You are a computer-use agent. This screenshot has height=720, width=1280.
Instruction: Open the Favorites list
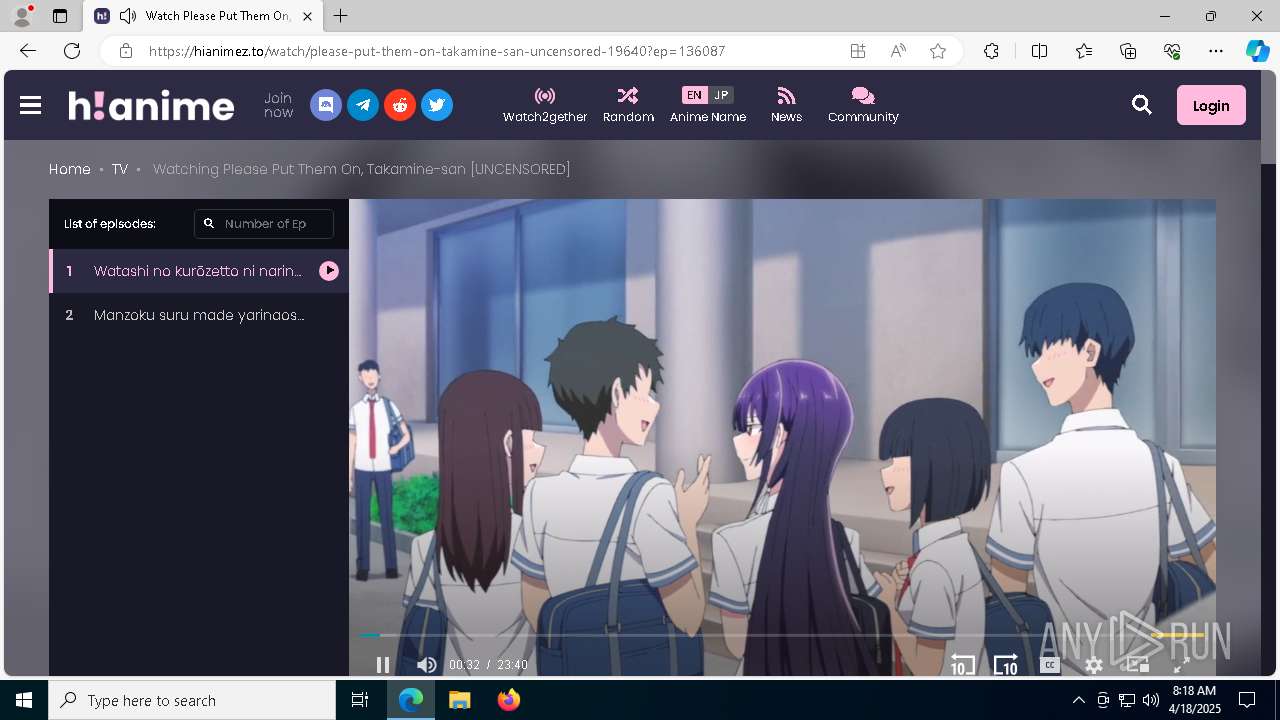[x=1084, y=51]
